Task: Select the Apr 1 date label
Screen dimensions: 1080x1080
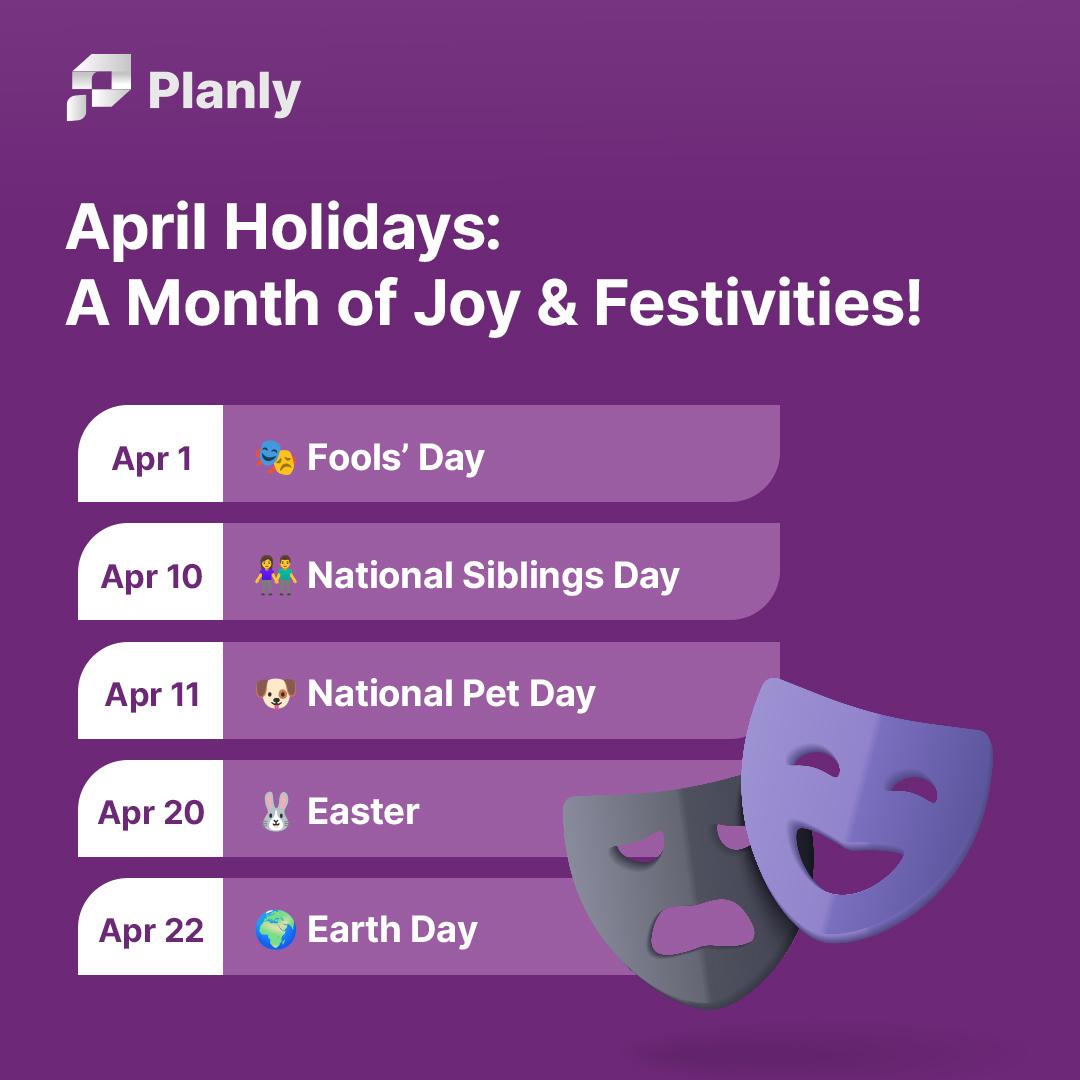Action: coord(151,459)
